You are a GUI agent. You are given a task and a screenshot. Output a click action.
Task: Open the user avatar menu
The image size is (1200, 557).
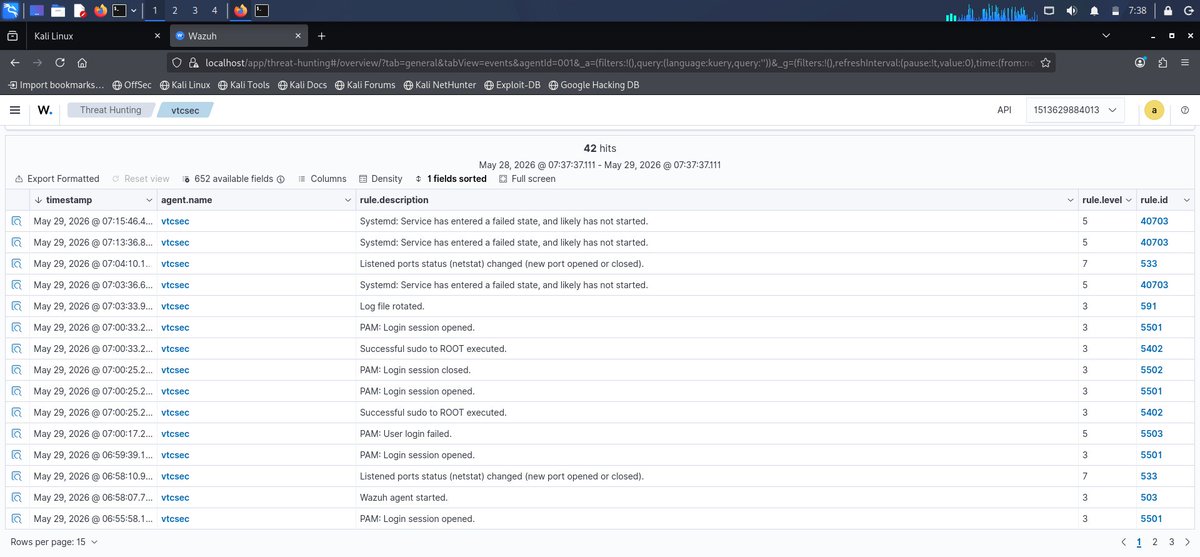click(1154, 110)
